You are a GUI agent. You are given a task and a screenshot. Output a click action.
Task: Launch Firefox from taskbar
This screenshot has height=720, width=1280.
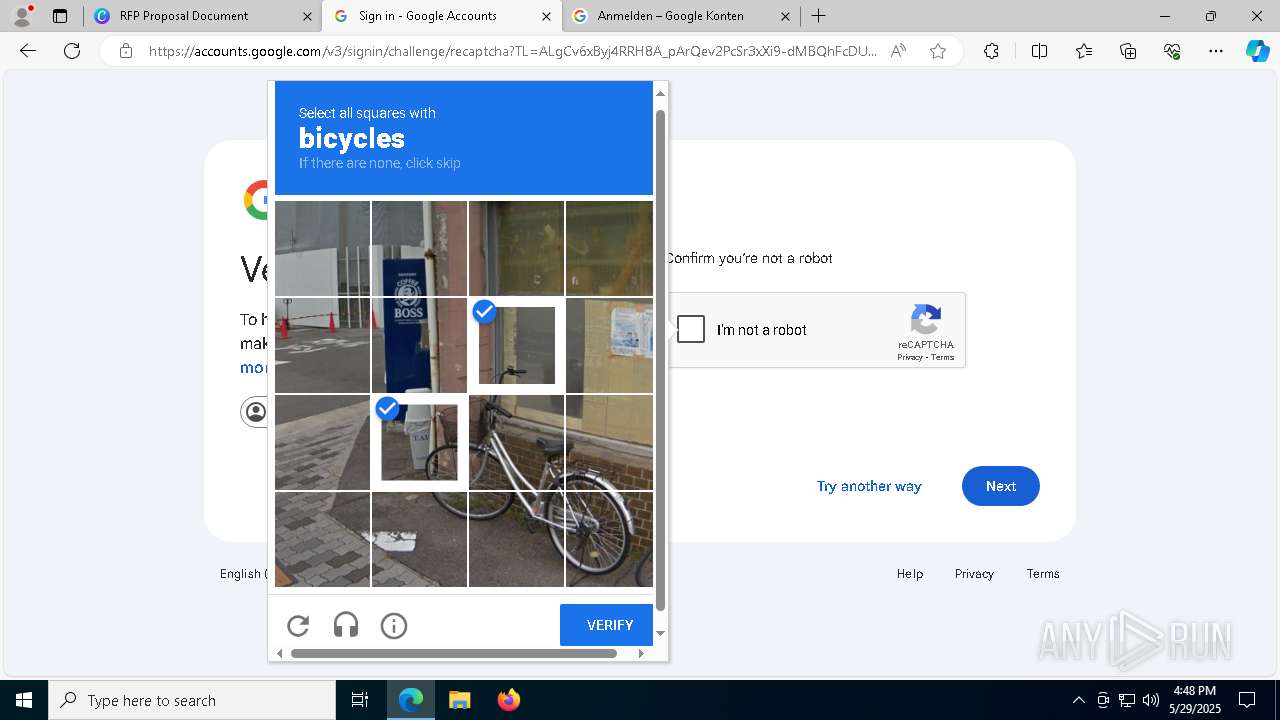click(x=509, y=700)
